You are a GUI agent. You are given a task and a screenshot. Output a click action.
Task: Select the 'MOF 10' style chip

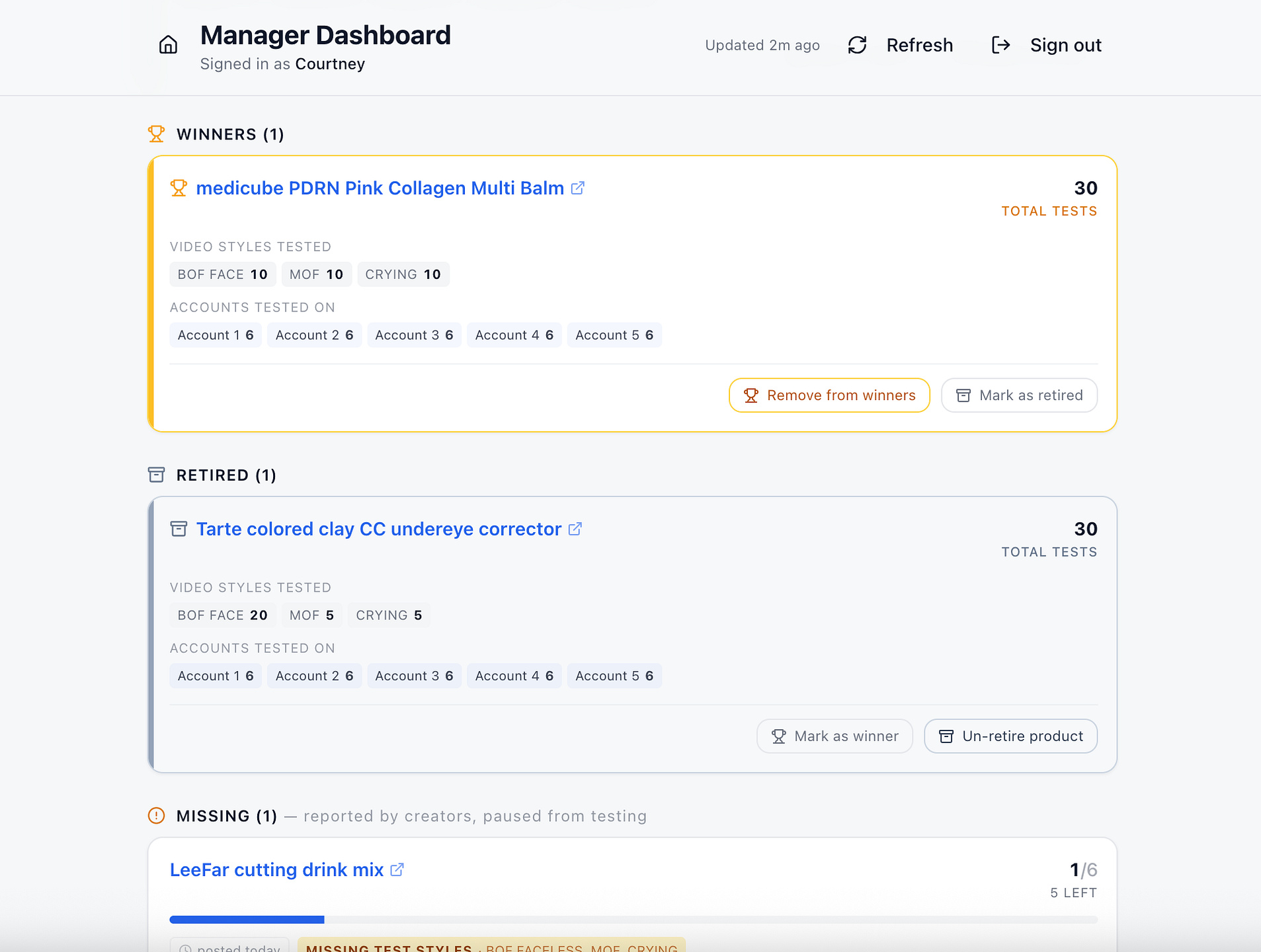pyautogui.click(x=317, y=274)
